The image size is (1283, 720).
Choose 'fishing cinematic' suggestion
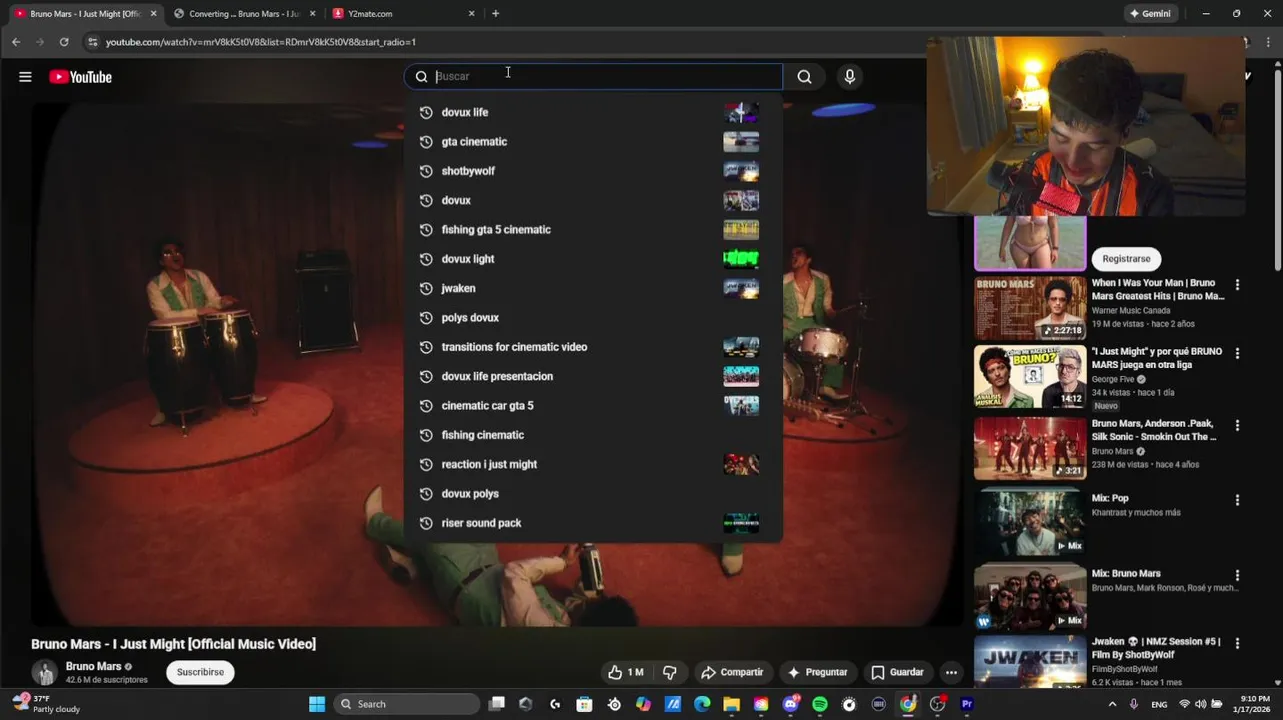tap(593, 435)
